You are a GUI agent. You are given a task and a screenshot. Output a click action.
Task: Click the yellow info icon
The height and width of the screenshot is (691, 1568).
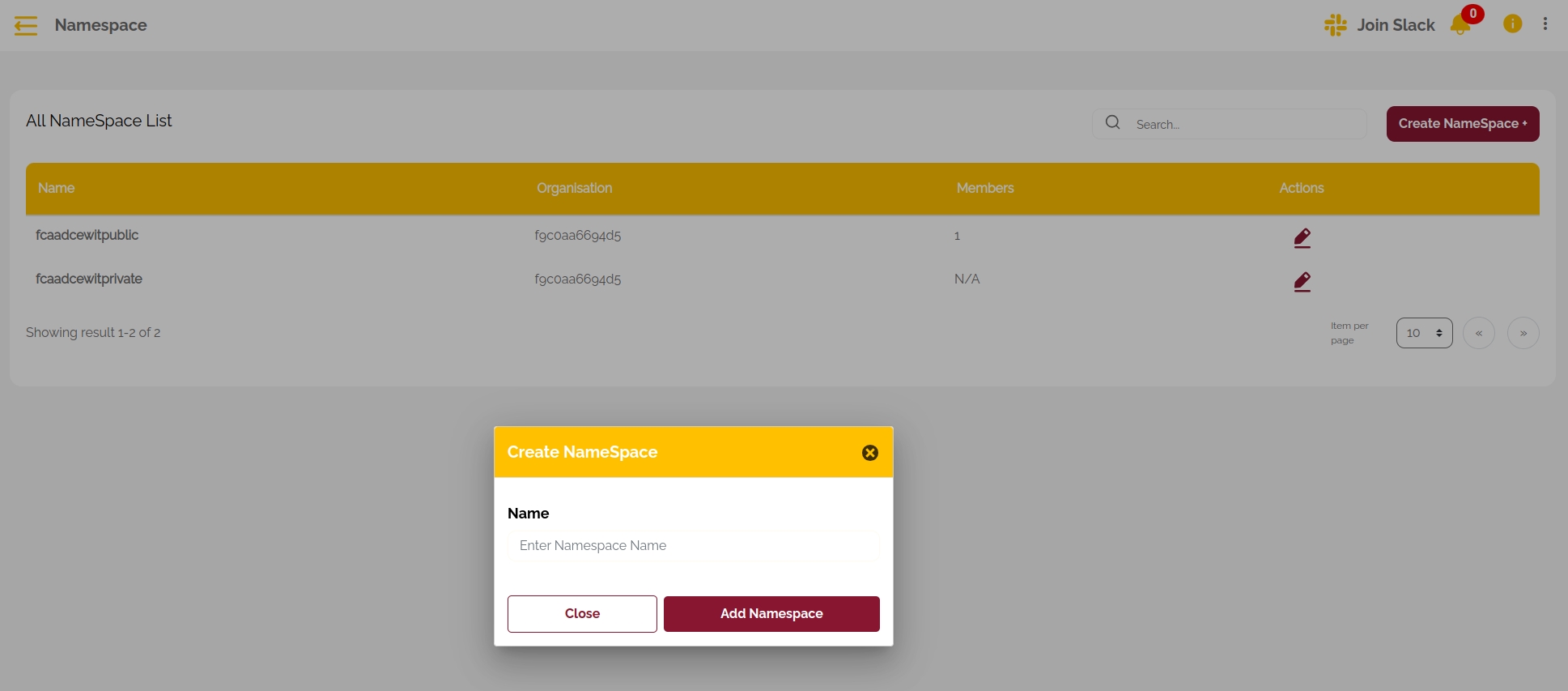click(x=1512, y=24)
